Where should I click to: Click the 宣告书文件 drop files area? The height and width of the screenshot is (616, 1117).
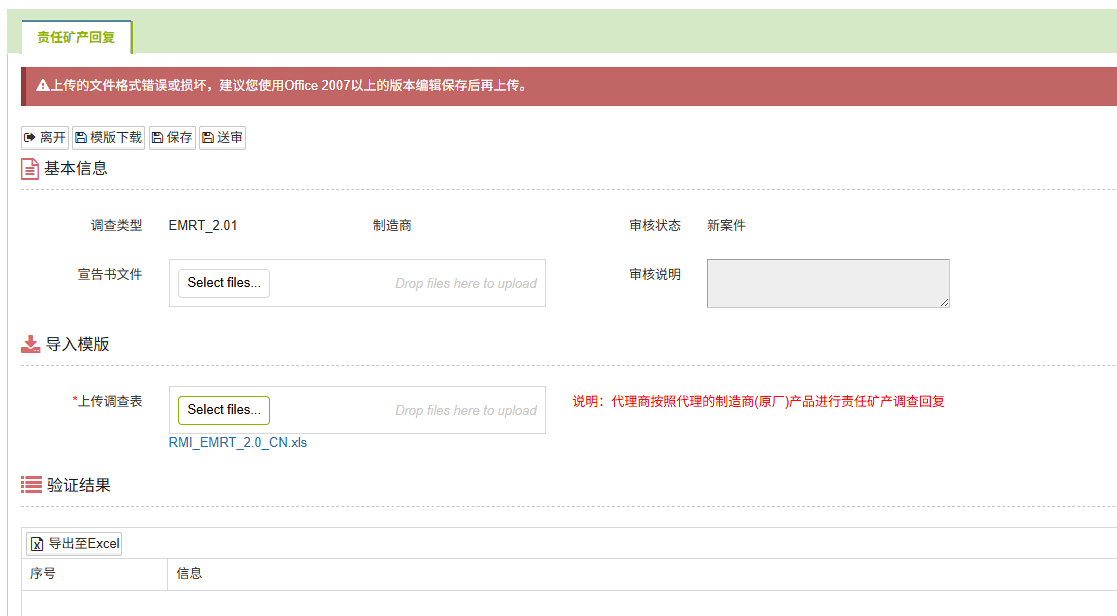[465, 284]
